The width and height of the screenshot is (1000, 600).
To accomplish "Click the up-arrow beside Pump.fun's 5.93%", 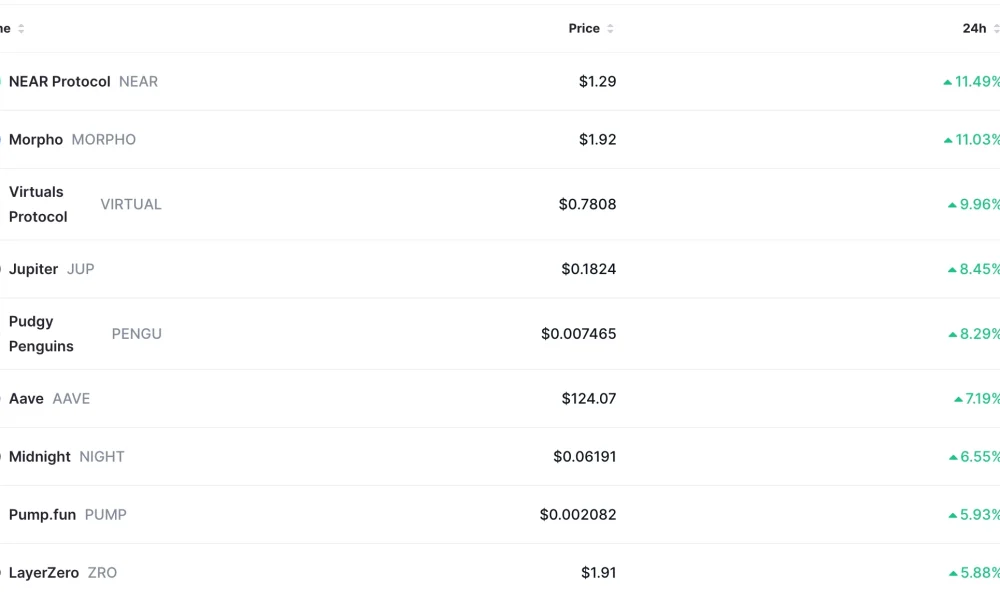I will [x=951, y=514].
